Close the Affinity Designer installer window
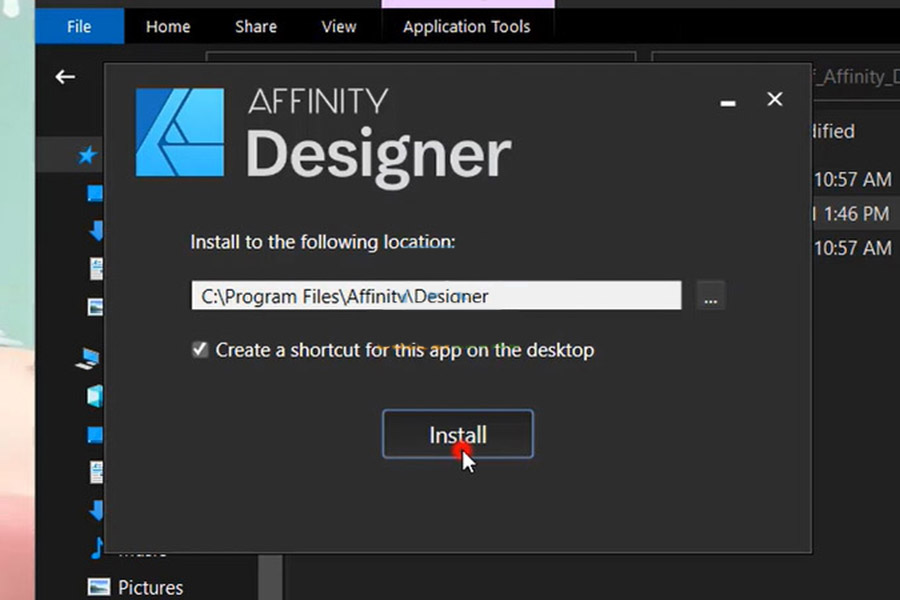The image size is (900, 600). coord(775,99)
